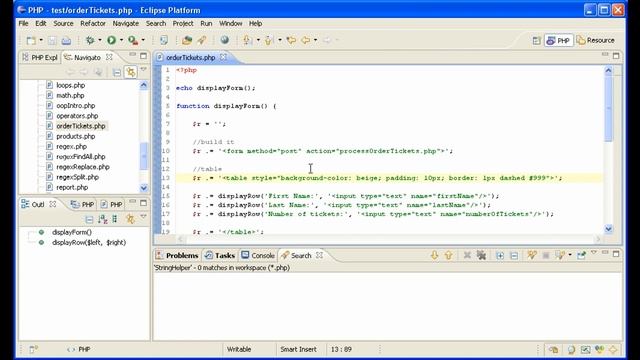This screenshot has width=640, height=360.
Task: Expand all results in Search panel
Action: 500,256
